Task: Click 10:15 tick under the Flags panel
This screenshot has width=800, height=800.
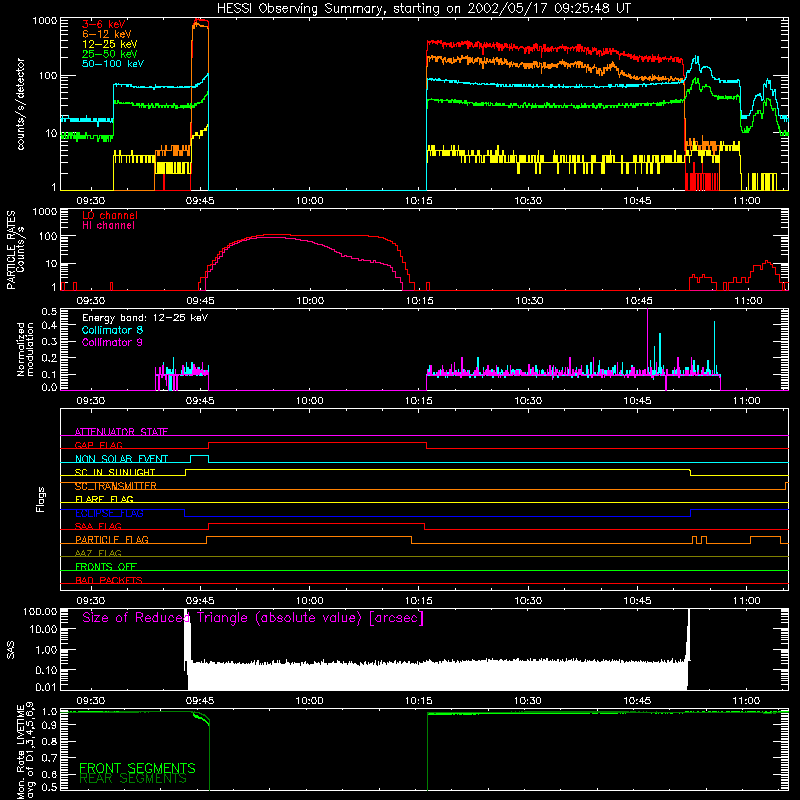Action: 419,601
